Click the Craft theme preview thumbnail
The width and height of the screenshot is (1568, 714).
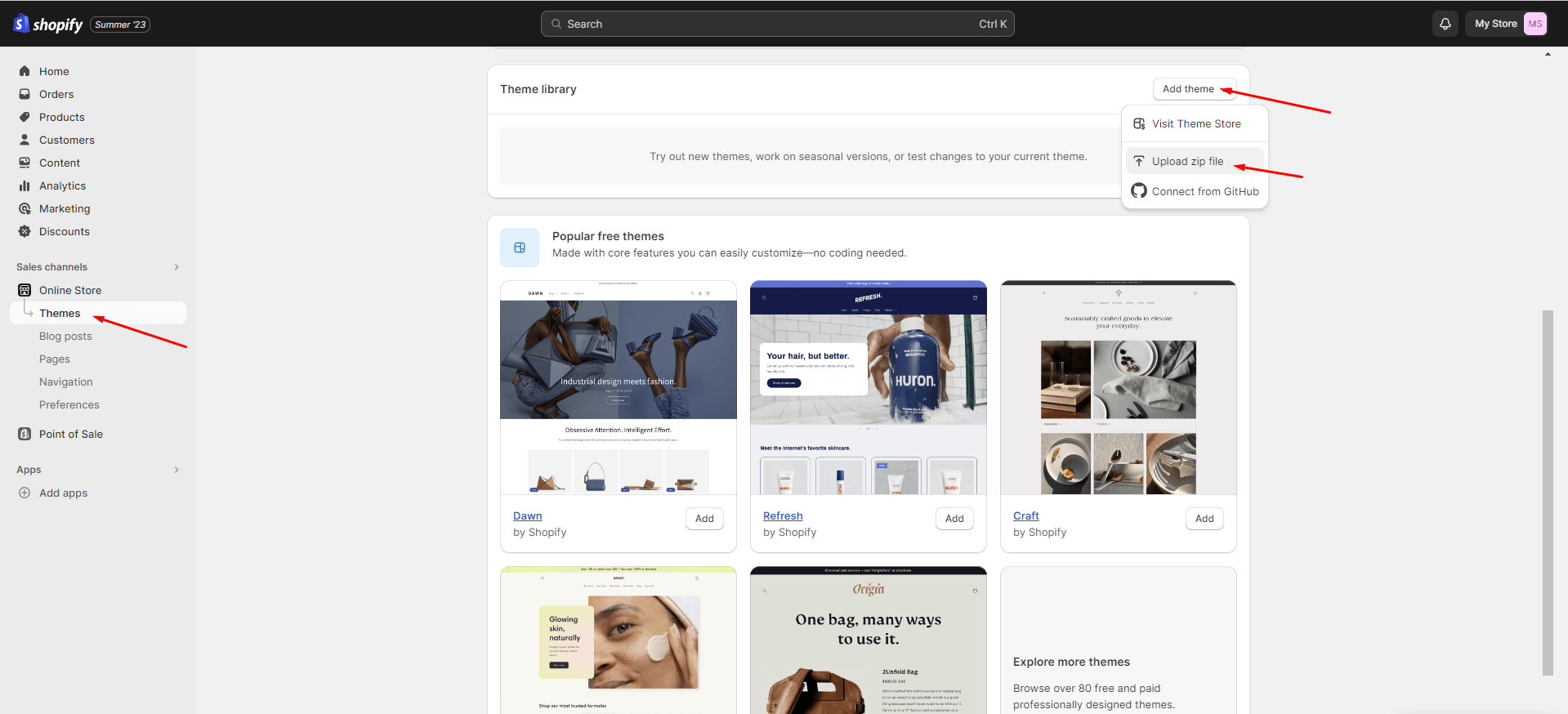tap(1119, 387)
